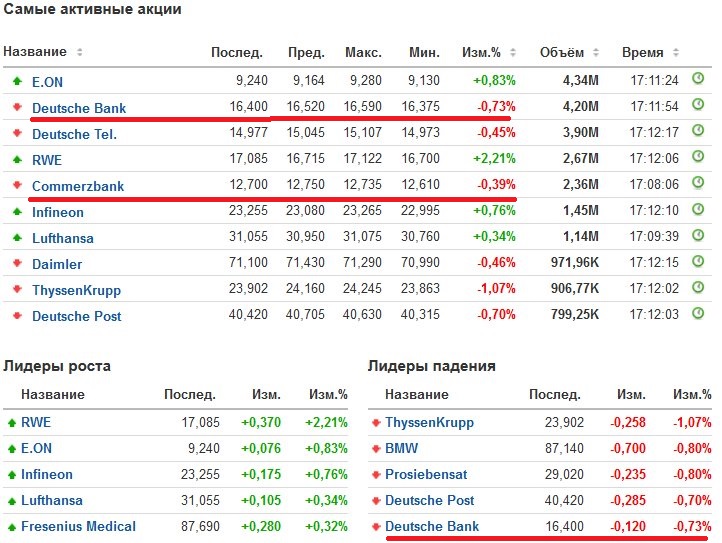Open Daimler link in active stocks table
Image resolution: width=722 pixels, height=543 pixels.
pyautogui.click(x=57, y=264)
